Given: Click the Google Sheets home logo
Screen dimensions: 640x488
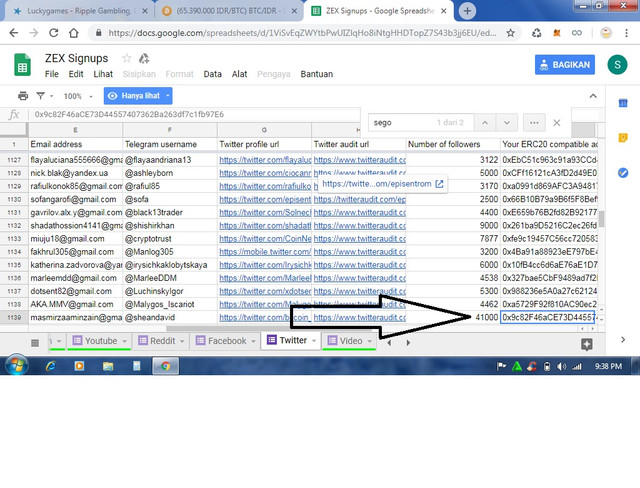Looking at the screenshot, I should [22, 65].
